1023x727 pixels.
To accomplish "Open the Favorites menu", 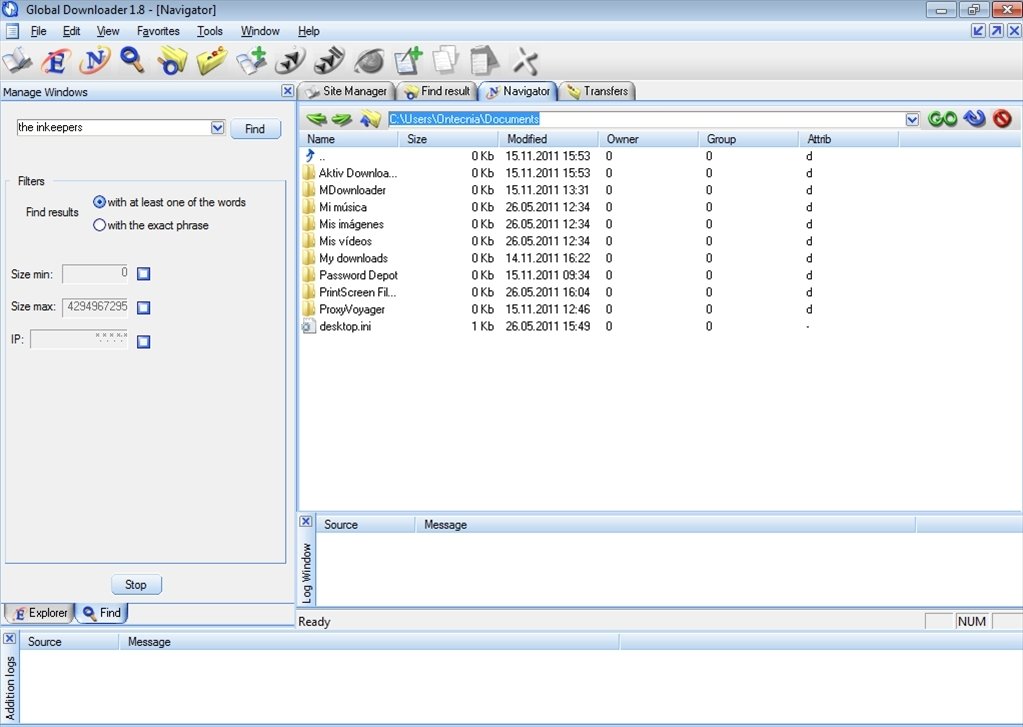I will [158, 31].
